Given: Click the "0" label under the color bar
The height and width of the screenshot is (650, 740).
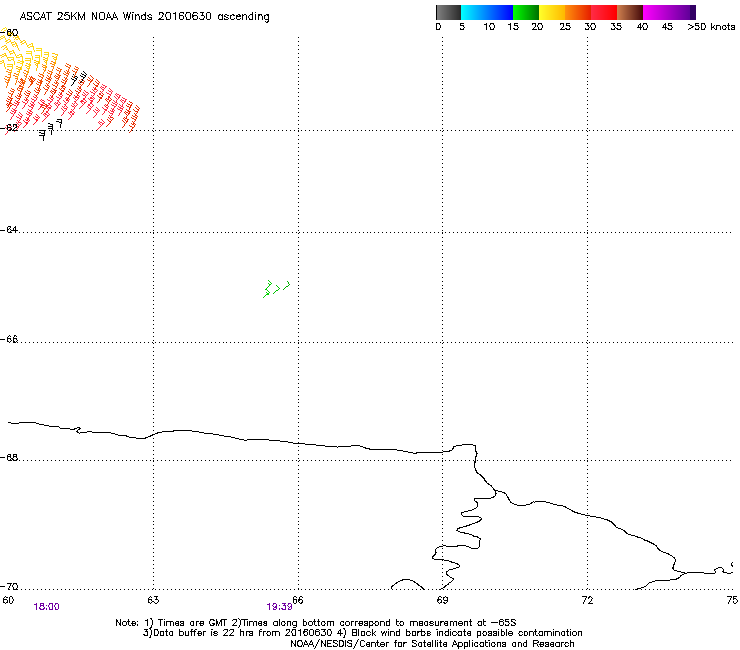Looking at the screenshot, I should (x=438, y=27).
